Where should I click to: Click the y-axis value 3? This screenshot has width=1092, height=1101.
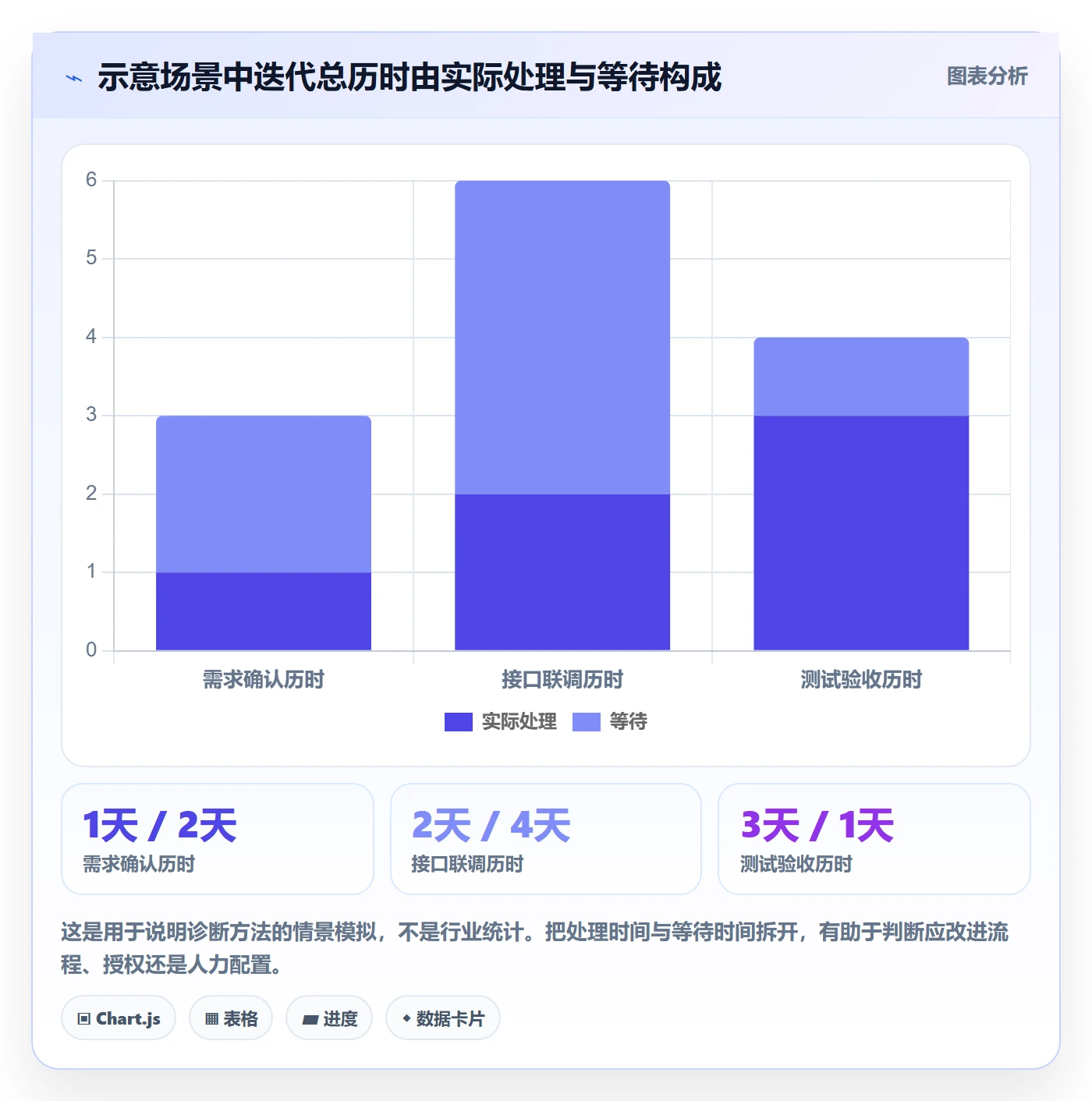[x=91, y=415]
